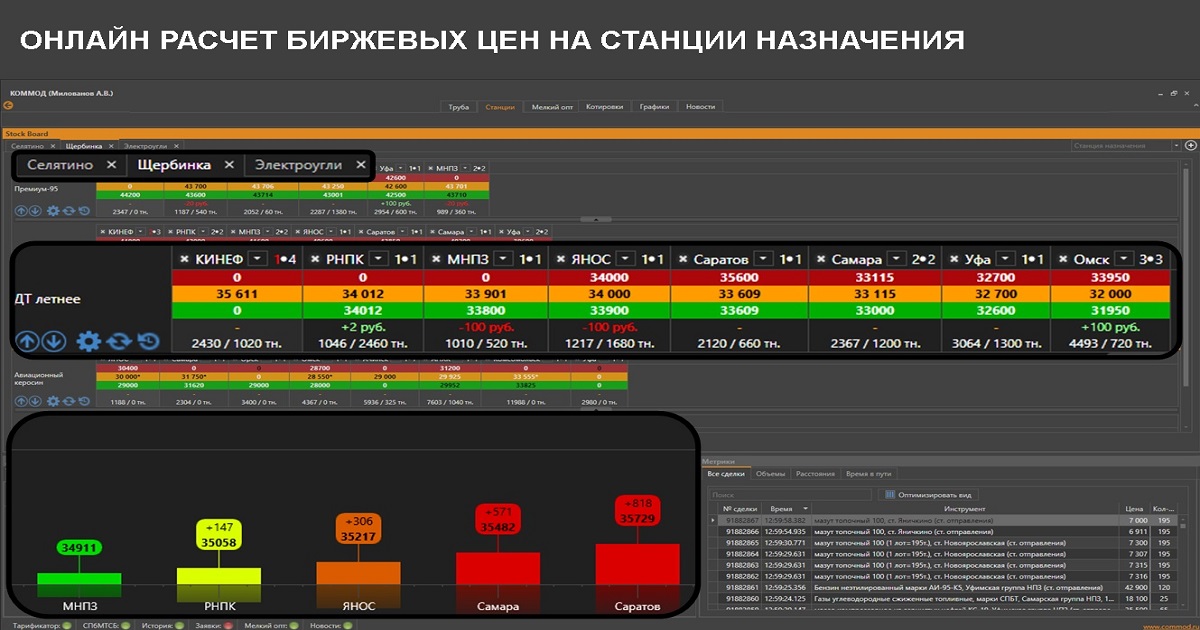Refresh the ДТ летнее row
This screenshot has height=630, width=1200.
pos(120,341)
